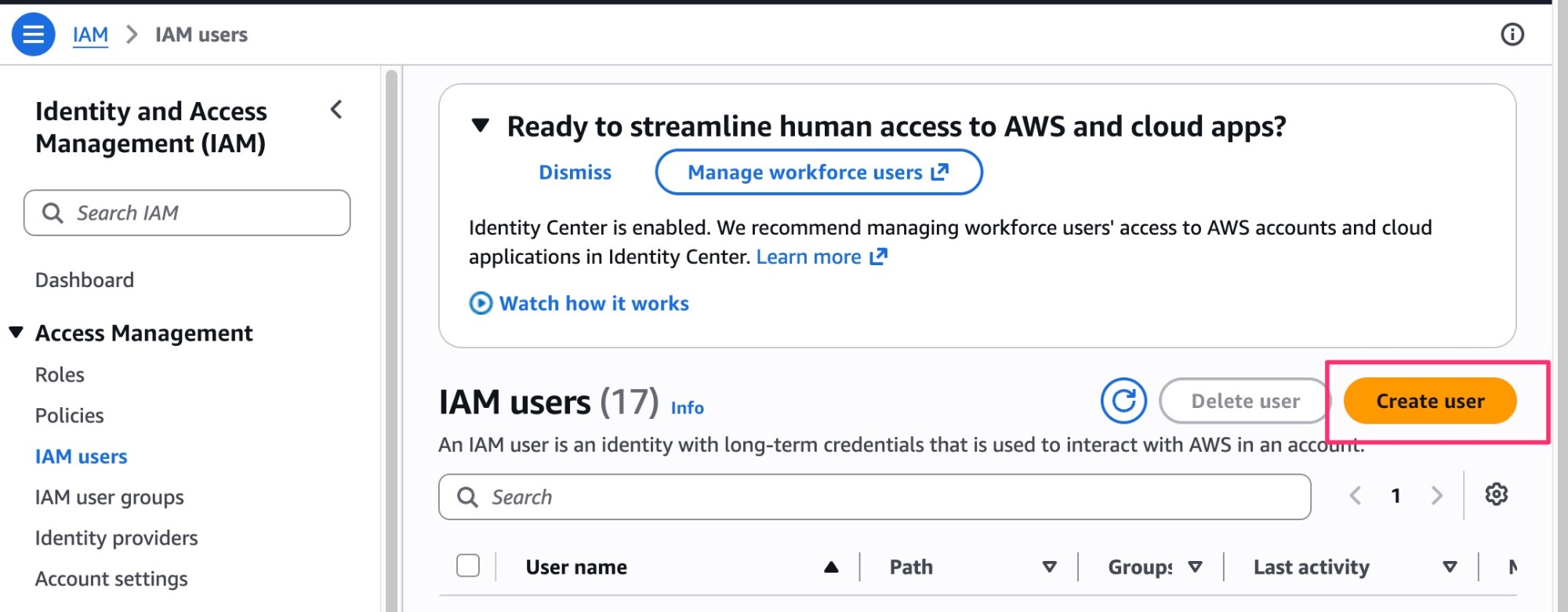Collapse the Access Management section
This screenshot has height=612, width=1568.
point(16,332)
